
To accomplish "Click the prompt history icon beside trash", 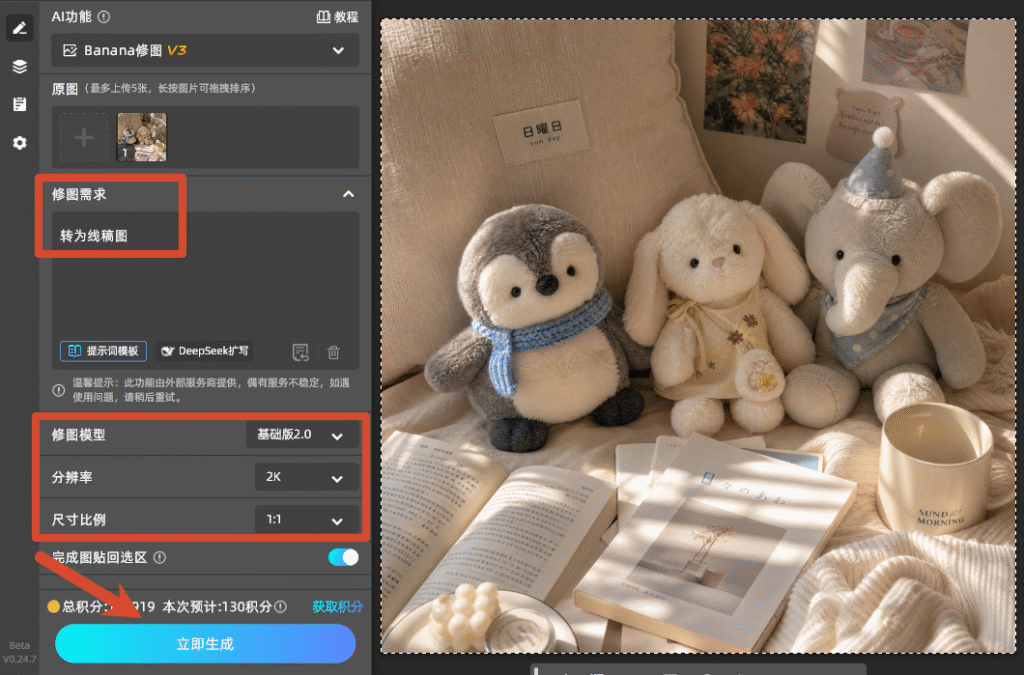I will (300, 353).
